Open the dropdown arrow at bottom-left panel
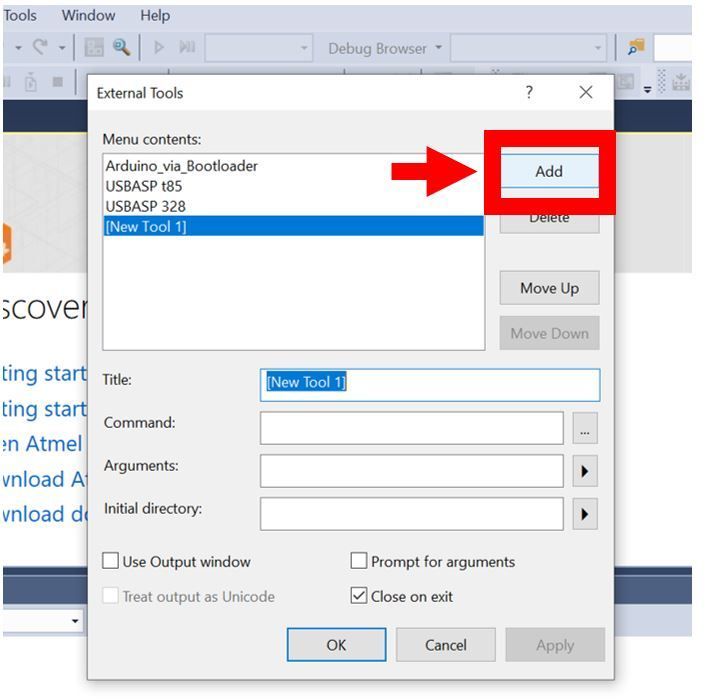 (75, 621)
